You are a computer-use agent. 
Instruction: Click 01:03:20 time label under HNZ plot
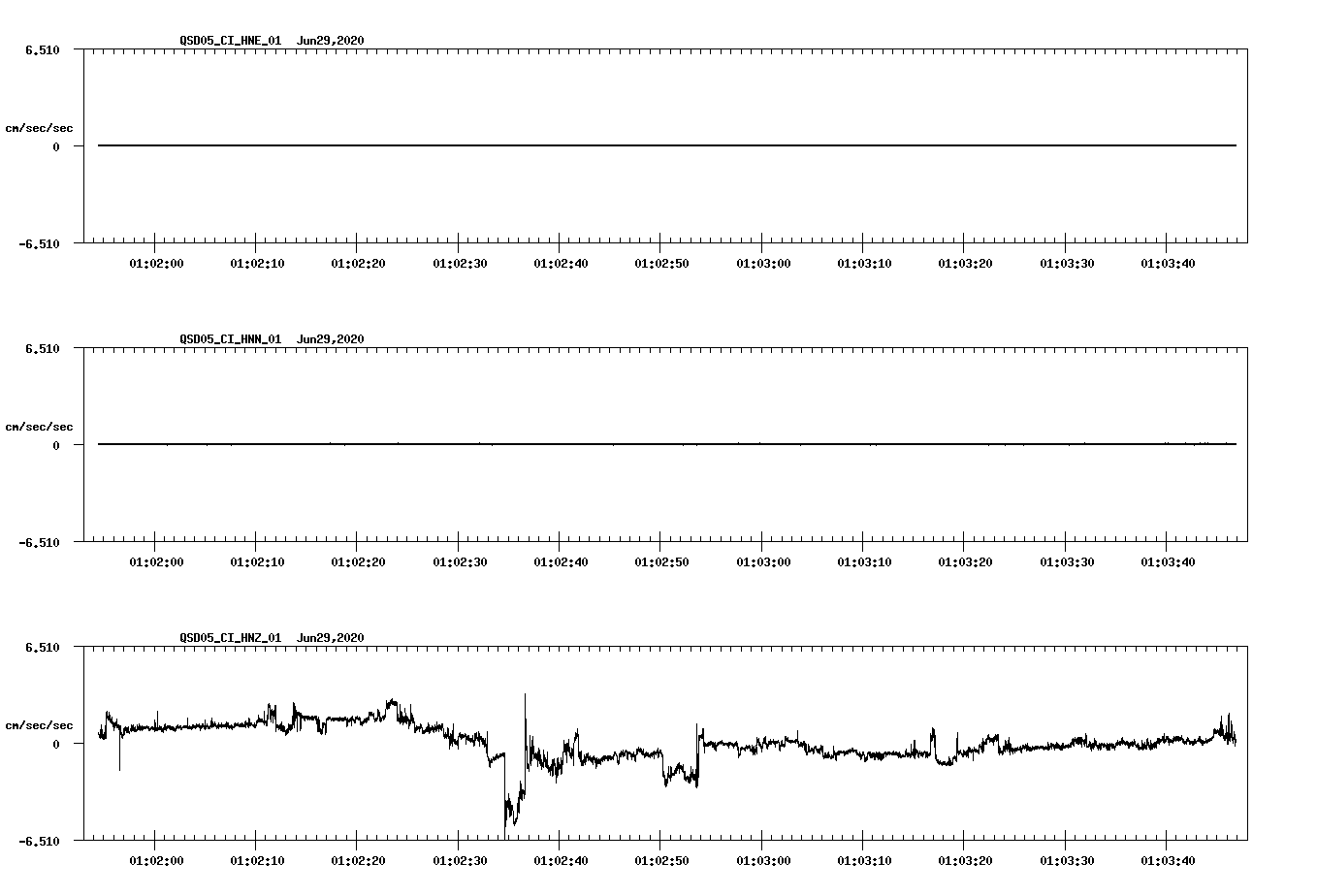(x=966, y=861)
